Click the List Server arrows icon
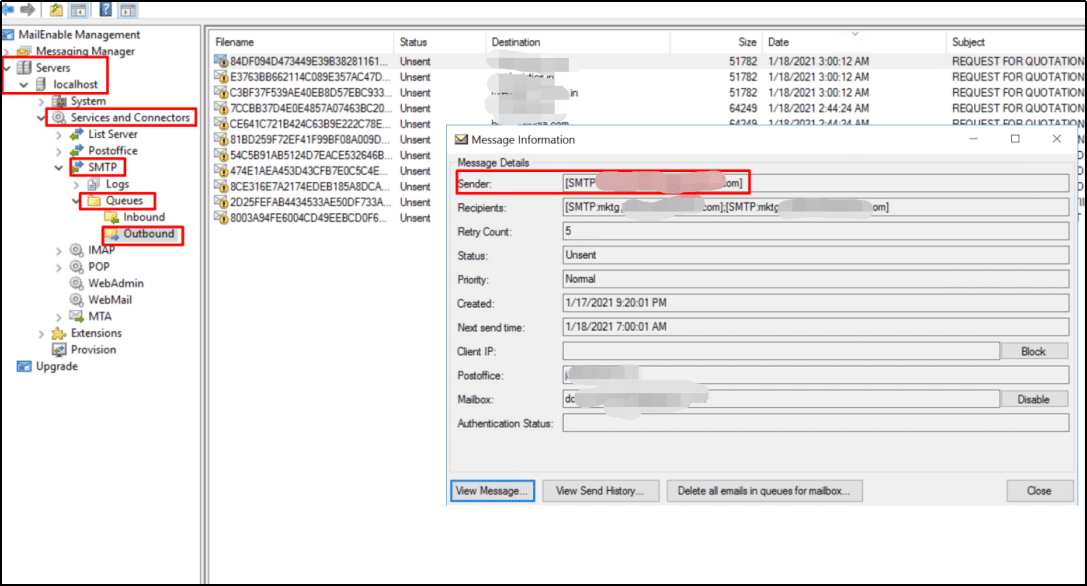This screenshot has width=1087, height=586. [x=77, y=135]
